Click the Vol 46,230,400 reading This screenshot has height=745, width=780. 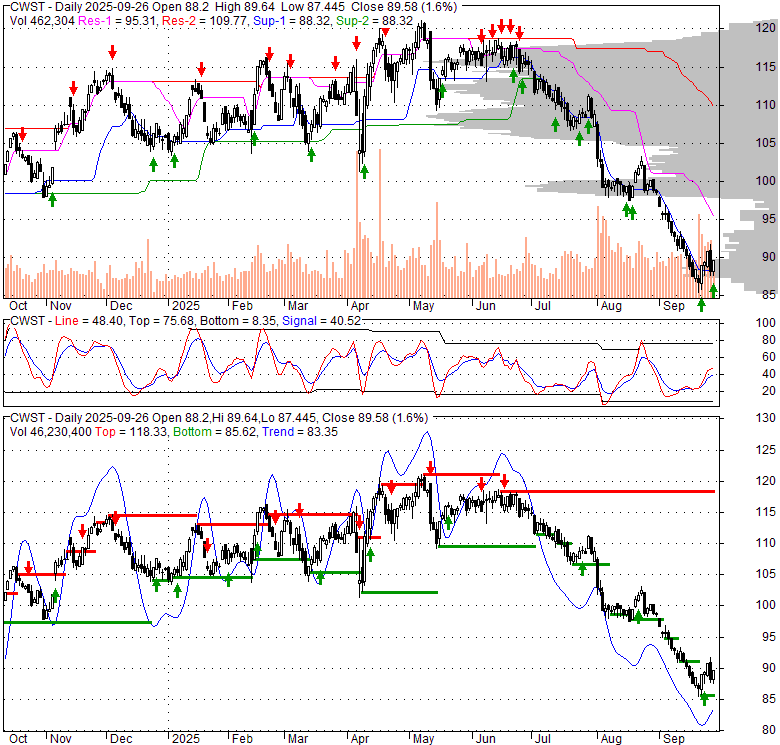tap(50, 432)
